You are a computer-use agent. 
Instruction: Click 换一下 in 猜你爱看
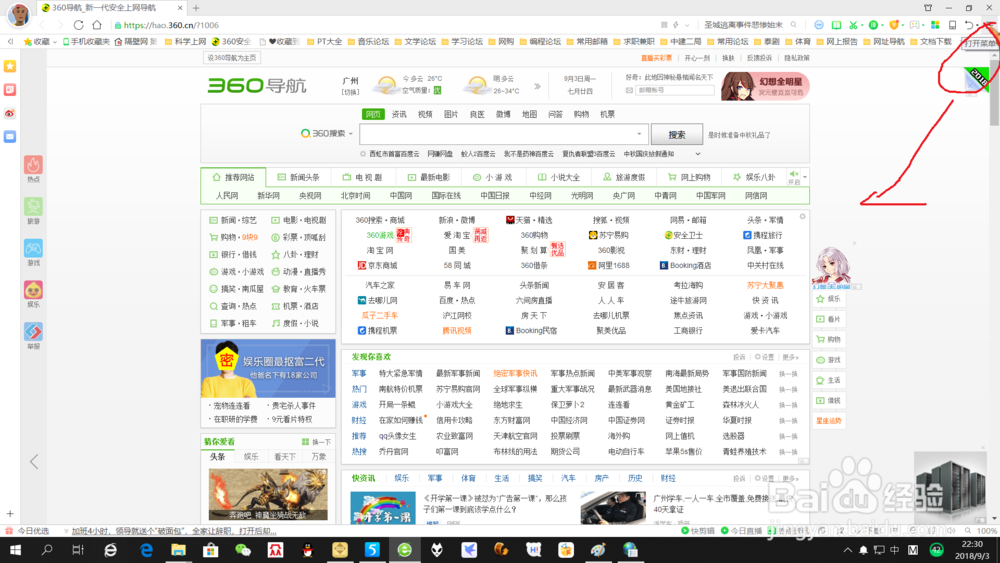coord(316,442)
